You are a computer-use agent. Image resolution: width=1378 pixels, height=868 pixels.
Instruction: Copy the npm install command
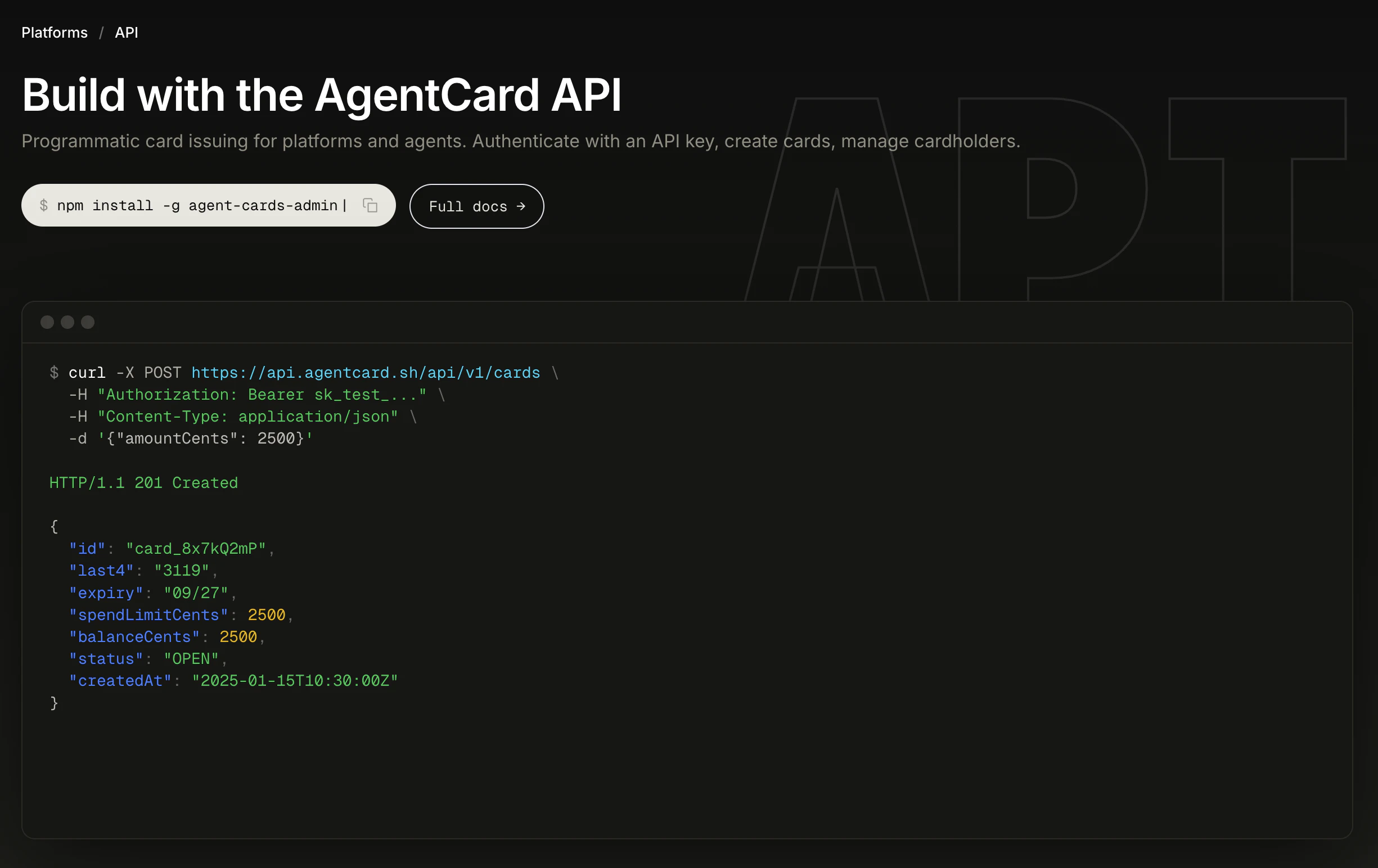370,205
